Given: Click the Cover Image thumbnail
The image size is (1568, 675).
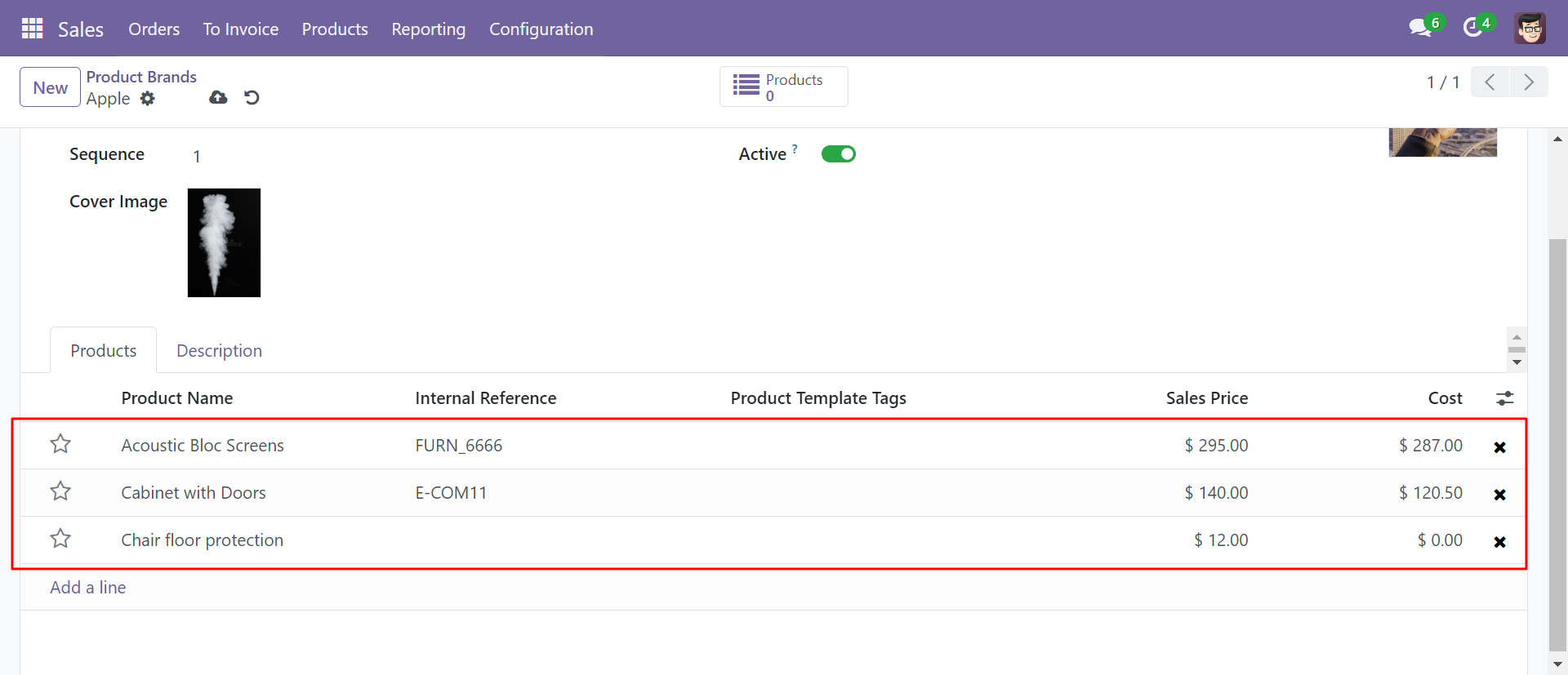Looking at the screenshot, I should click(x=224, y=243).
